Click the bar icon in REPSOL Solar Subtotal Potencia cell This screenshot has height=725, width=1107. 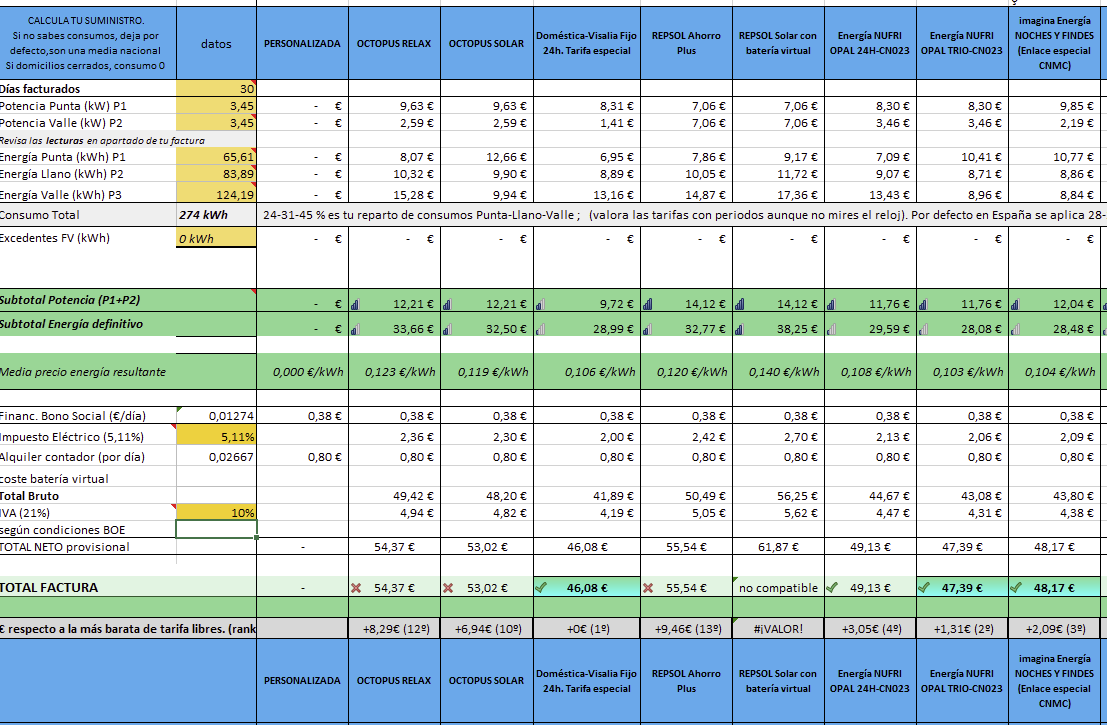[739, 304]
